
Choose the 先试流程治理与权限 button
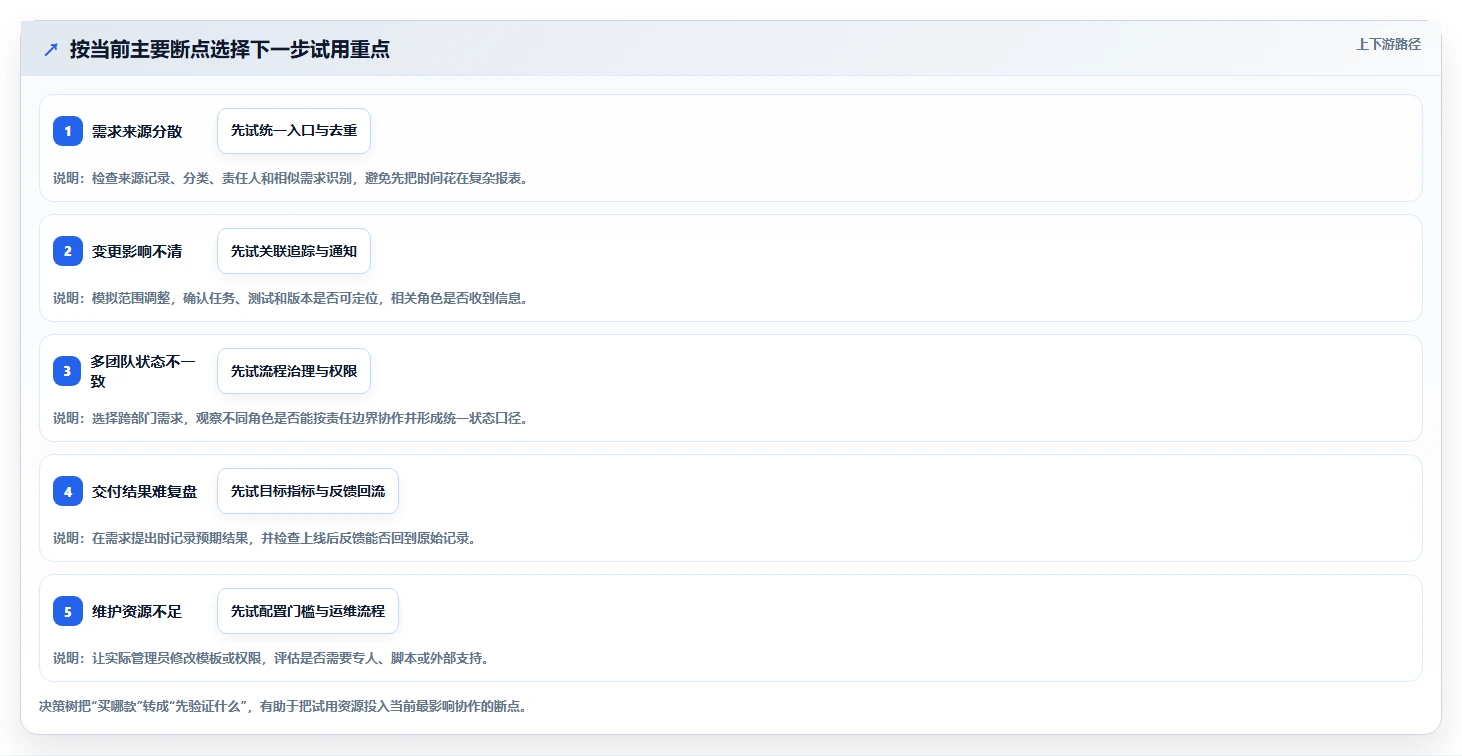(x=294, y=371)
